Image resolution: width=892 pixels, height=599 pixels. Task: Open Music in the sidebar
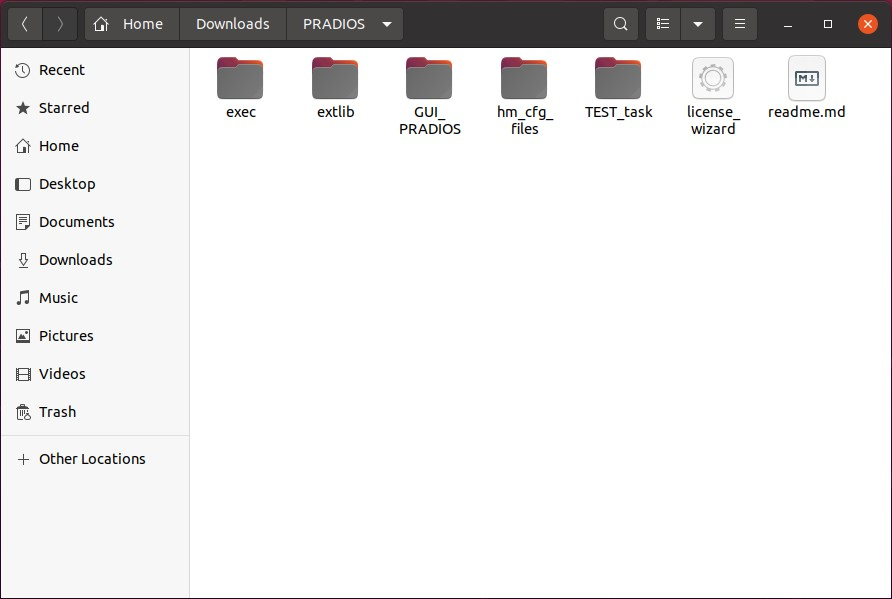(95, 298)
